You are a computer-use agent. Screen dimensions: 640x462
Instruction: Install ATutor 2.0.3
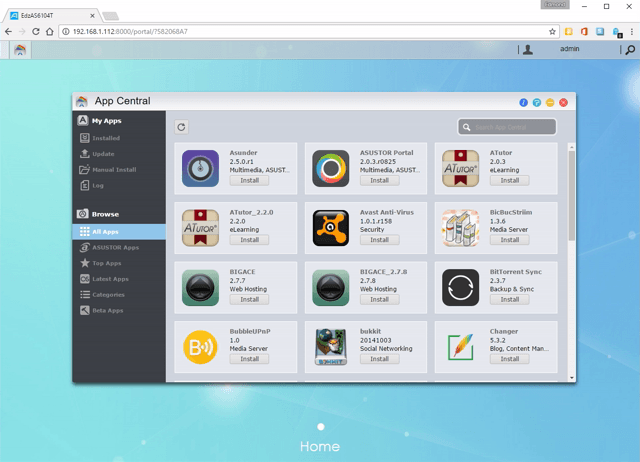509,180
